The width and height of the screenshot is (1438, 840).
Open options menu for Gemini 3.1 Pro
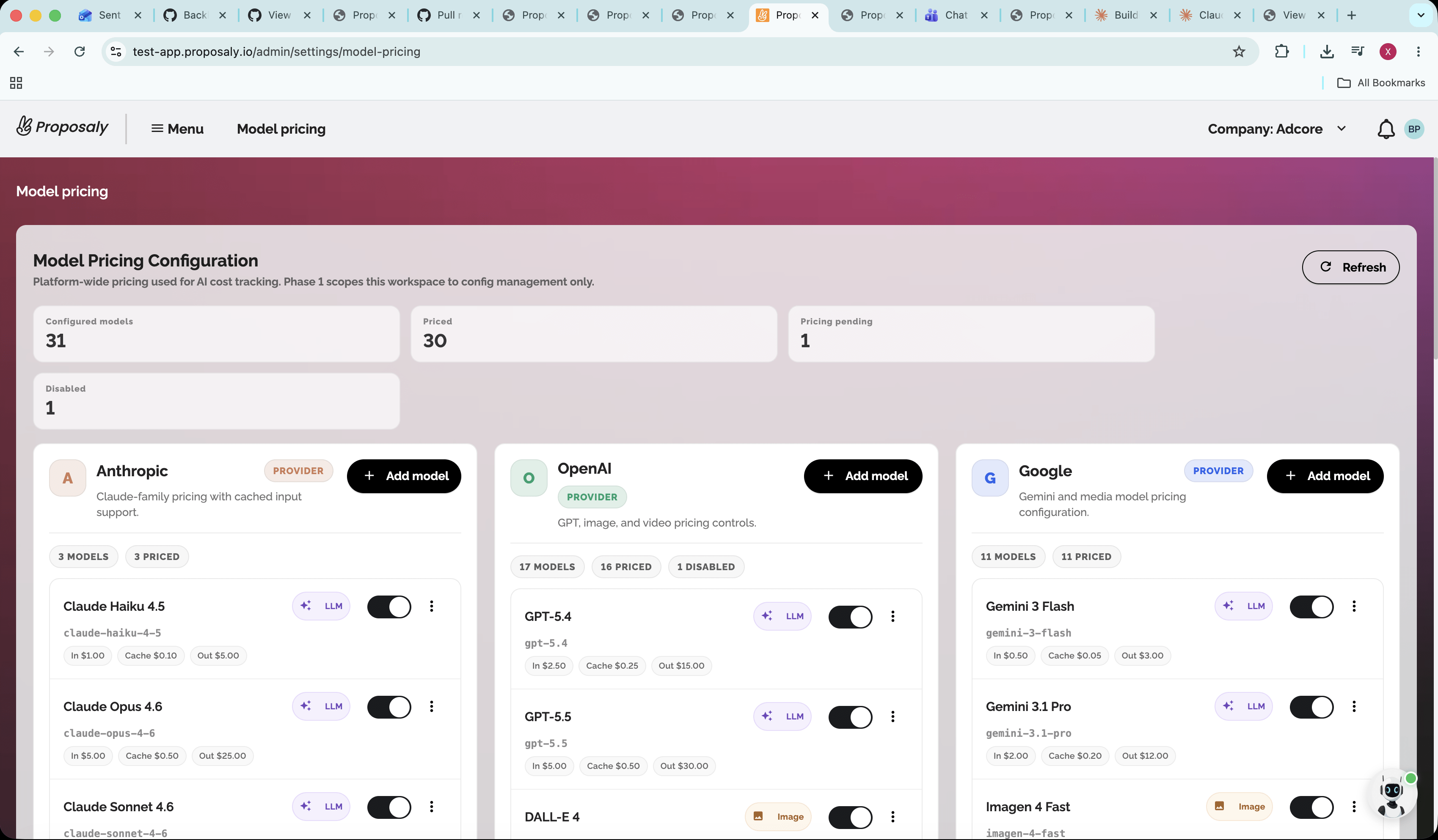tap(1354, 707)
